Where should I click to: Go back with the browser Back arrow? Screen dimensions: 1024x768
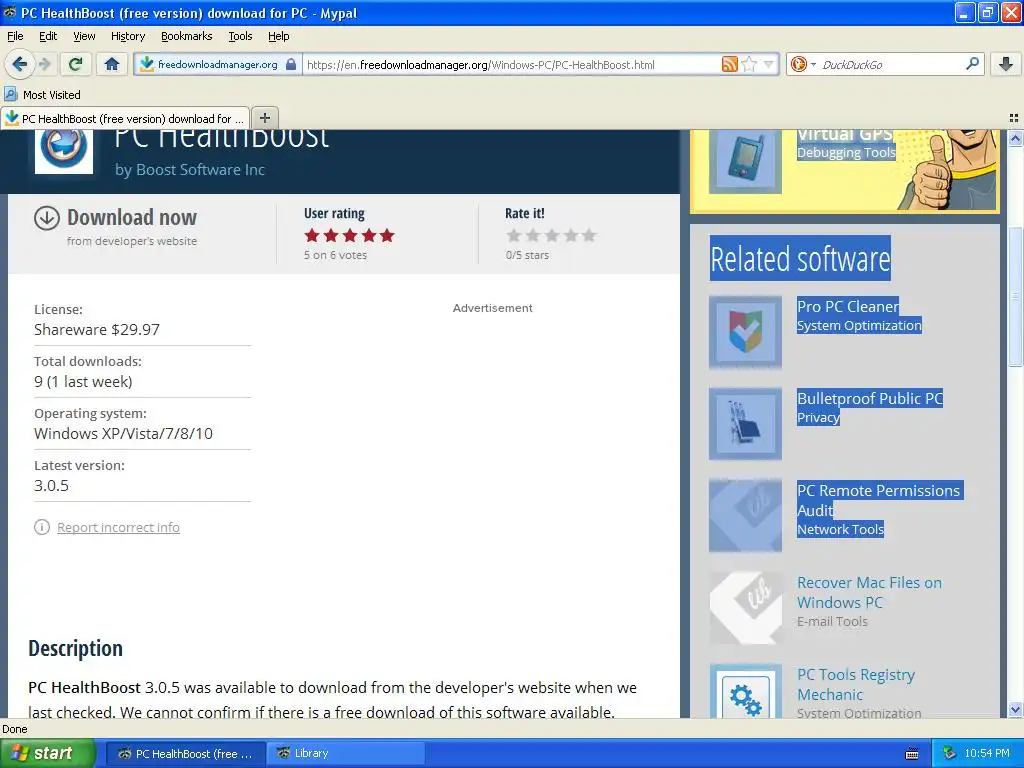pos(19,64)
